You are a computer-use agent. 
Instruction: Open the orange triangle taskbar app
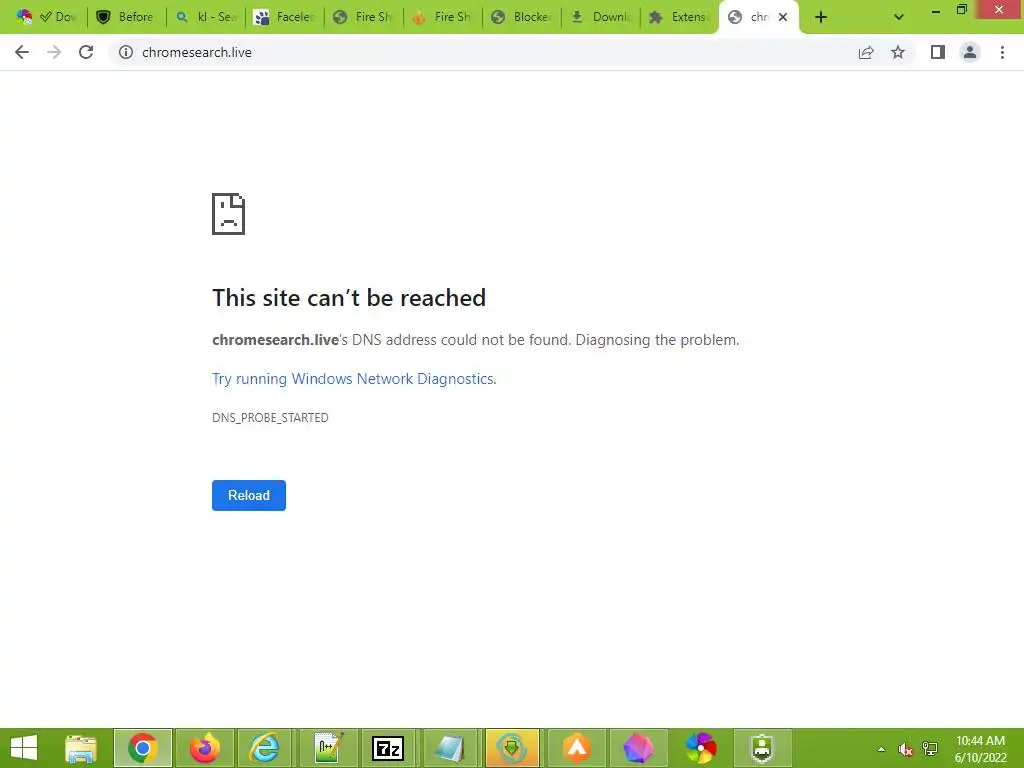(577, 748)
